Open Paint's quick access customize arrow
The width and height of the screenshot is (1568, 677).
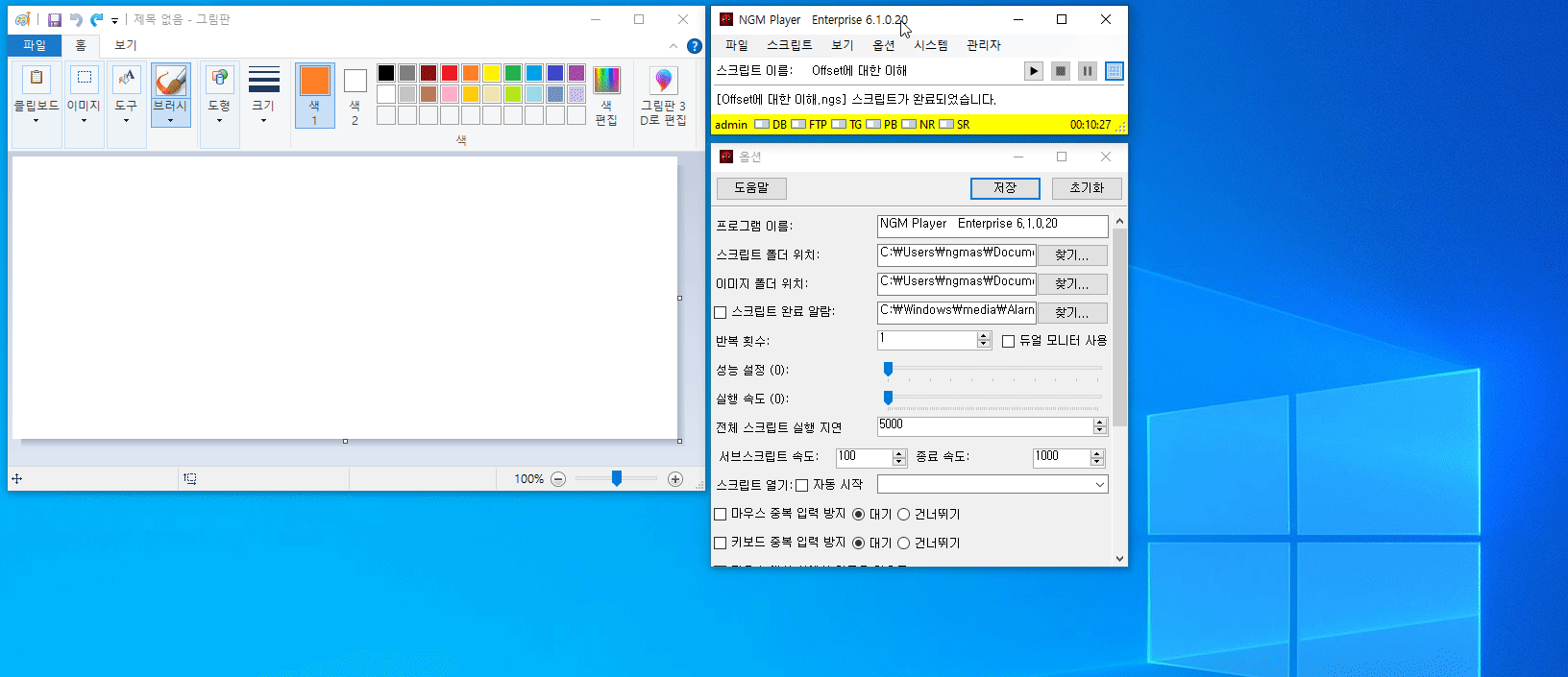(x=114, y=21)
